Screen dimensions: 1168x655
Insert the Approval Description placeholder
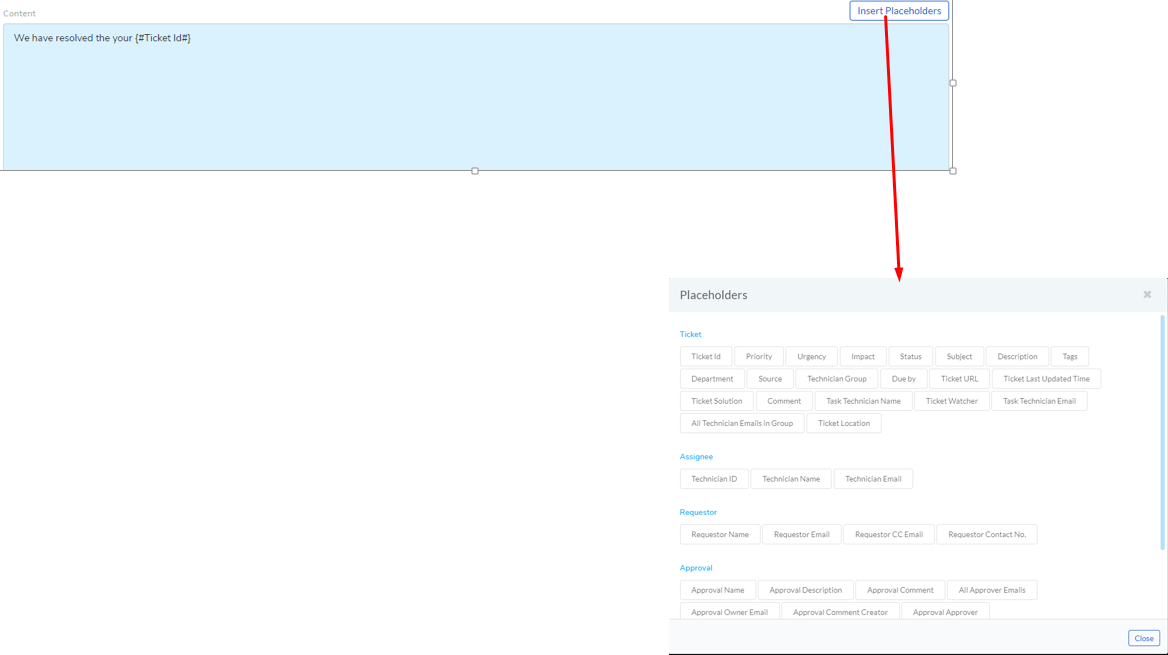pyautogui.click(x=805, y=591)
